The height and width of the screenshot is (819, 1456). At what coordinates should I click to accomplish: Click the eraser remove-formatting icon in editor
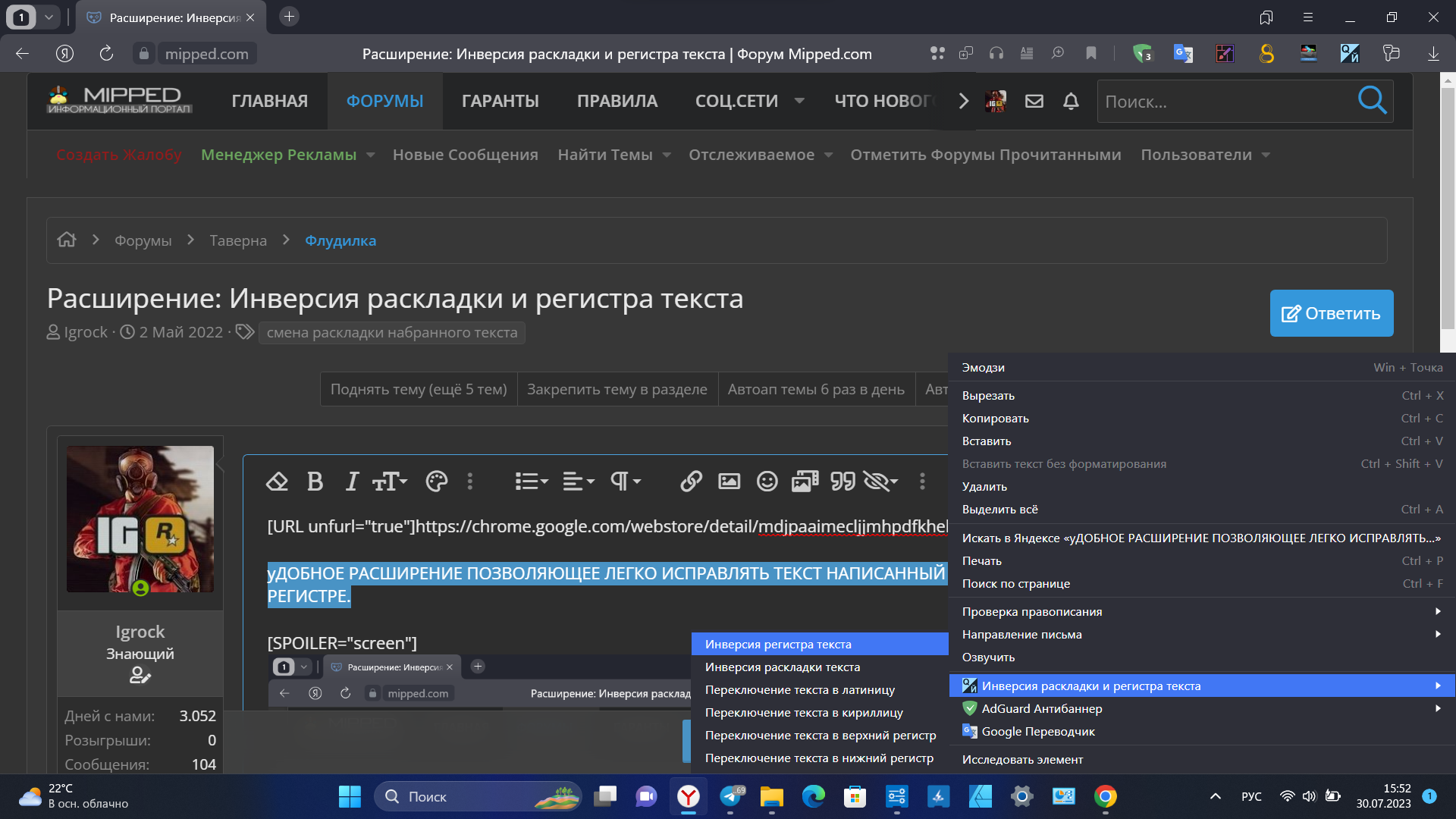coord(277,481)
